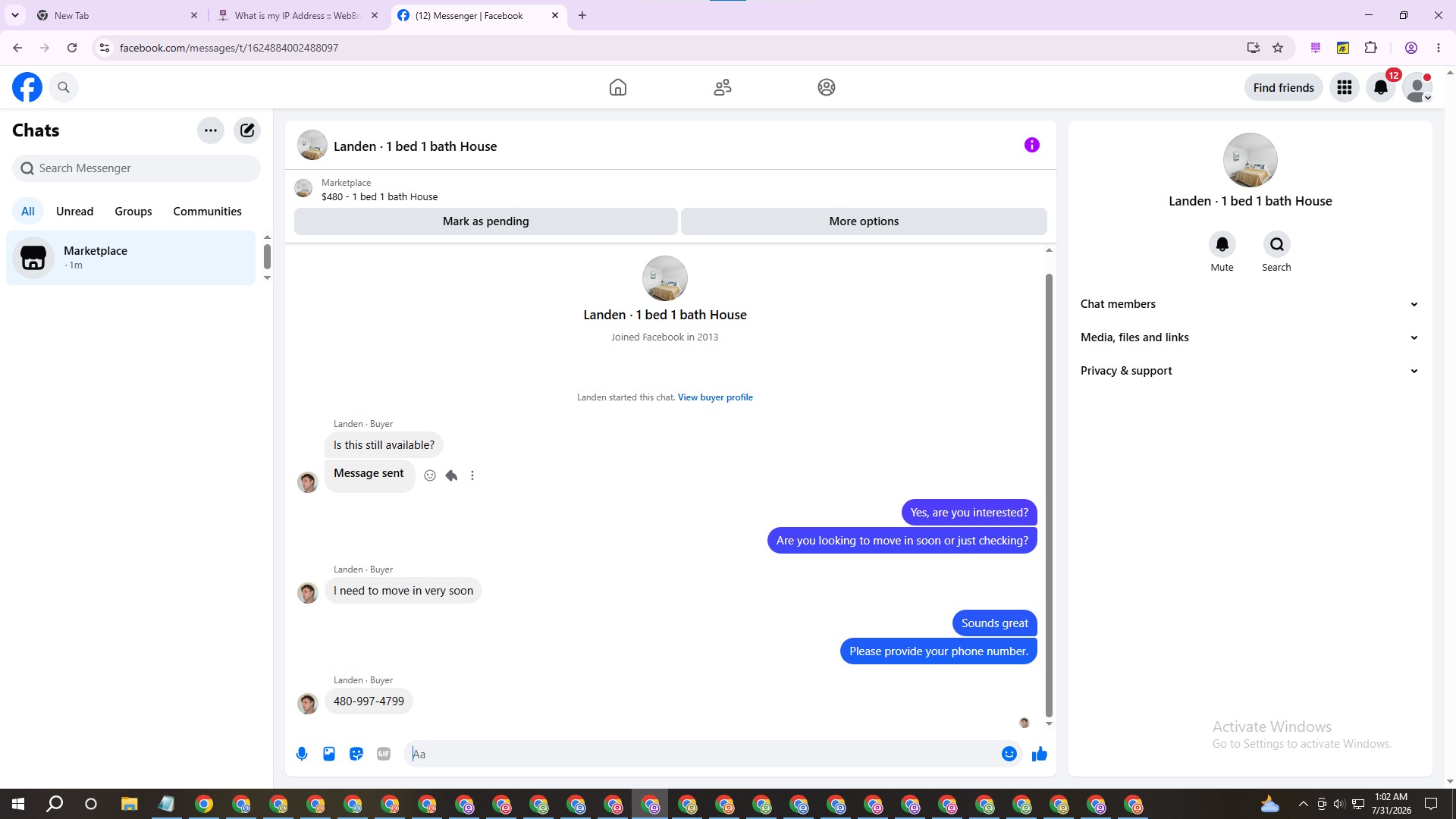This screenshot has height=819, width=1456.
Task: Open the Windows Start menu
Action: click(18, 804)
